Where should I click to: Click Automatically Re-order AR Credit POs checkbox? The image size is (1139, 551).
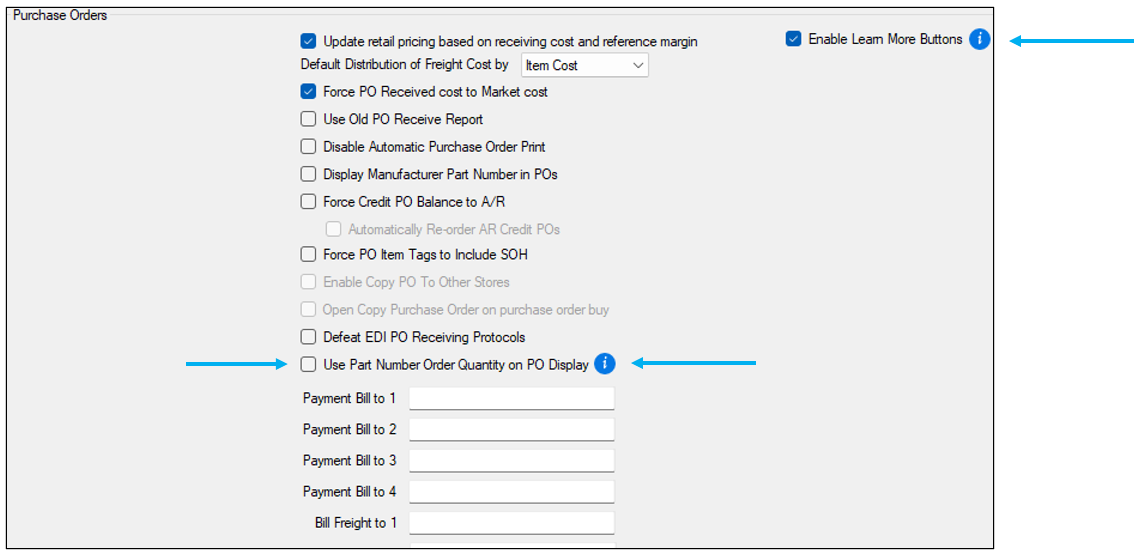pos(333,230)
